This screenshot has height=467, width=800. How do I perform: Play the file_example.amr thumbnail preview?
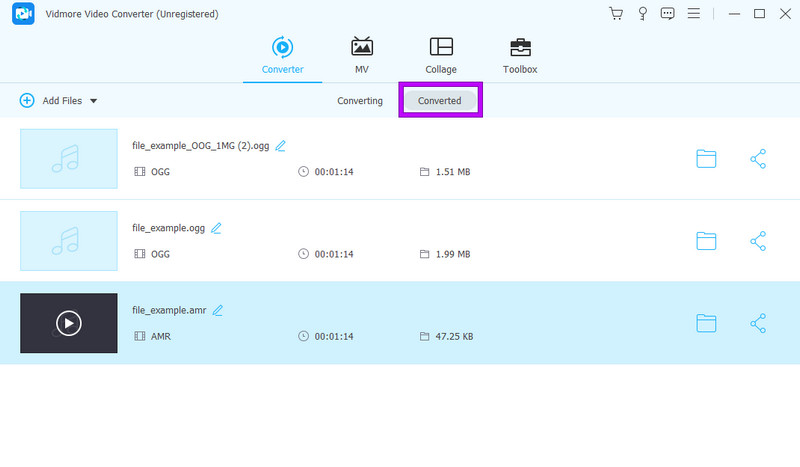pos(68,323)
